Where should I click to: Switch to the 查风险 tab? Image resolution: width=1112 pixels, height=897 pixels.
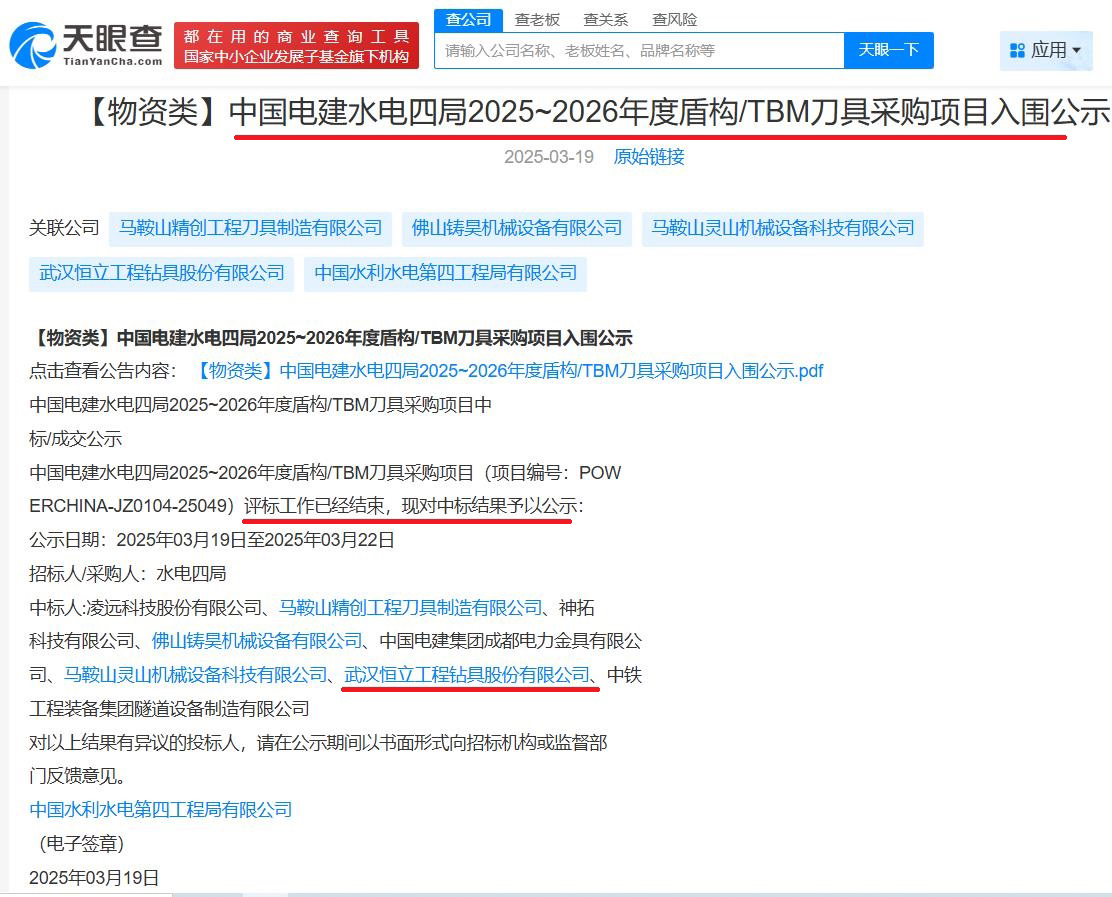tap(674, 20)
